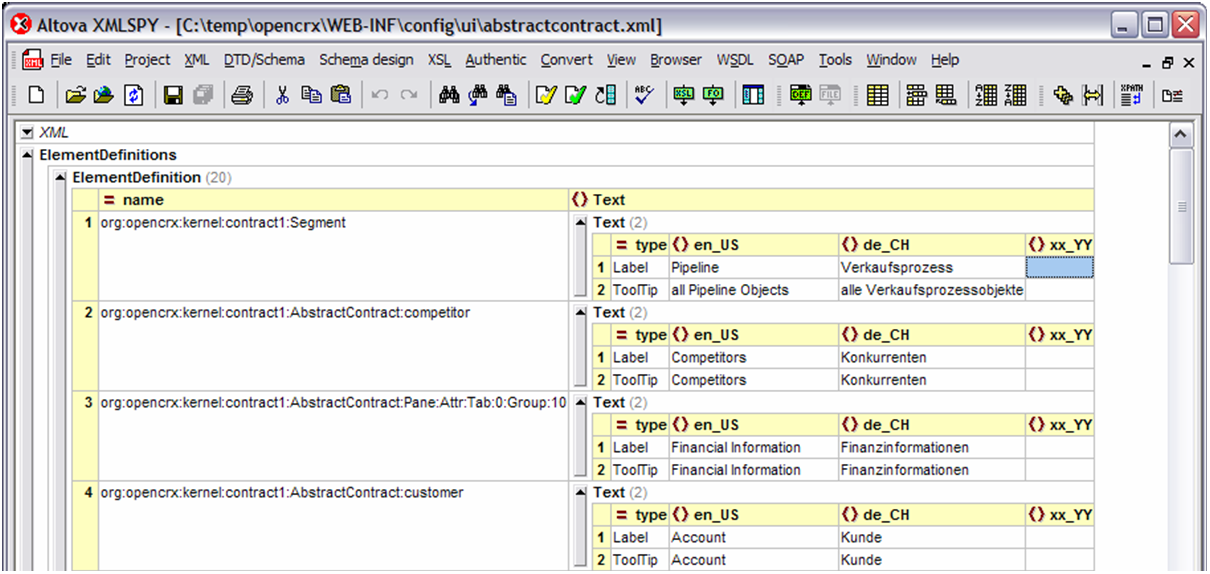Collapse the ElementDefinitions node

click(27, 155)
